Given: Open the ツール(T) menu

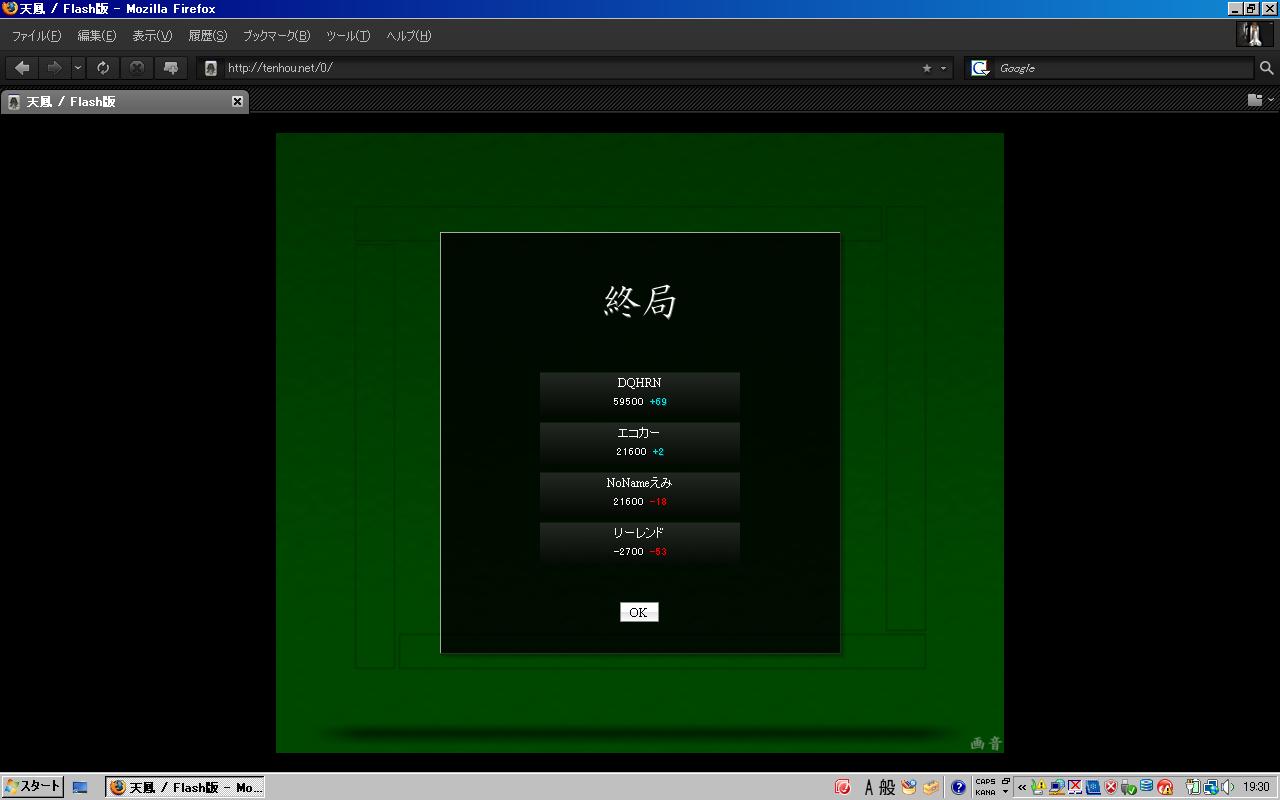Looking at the screenshot, I should (348, 36).
